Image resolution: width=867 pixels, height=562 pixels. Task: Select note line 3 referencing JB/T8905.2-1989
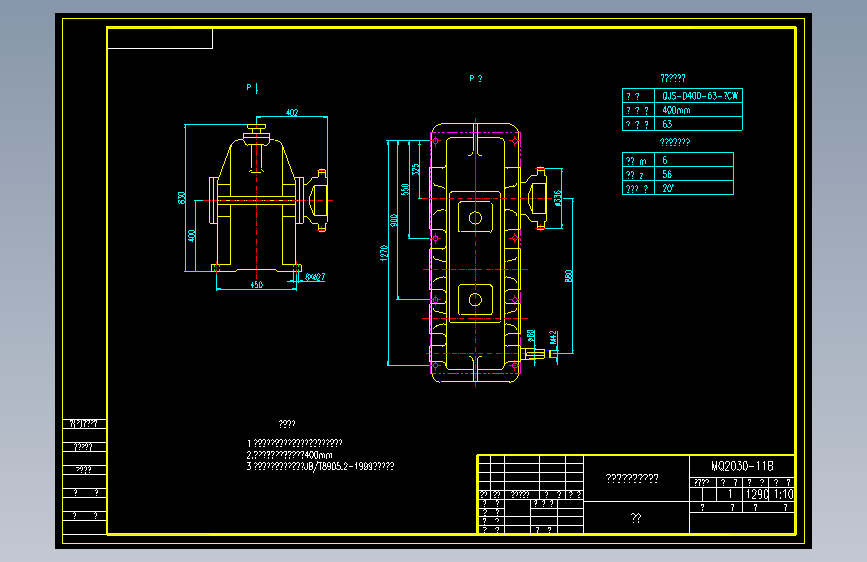click(320, 466)
